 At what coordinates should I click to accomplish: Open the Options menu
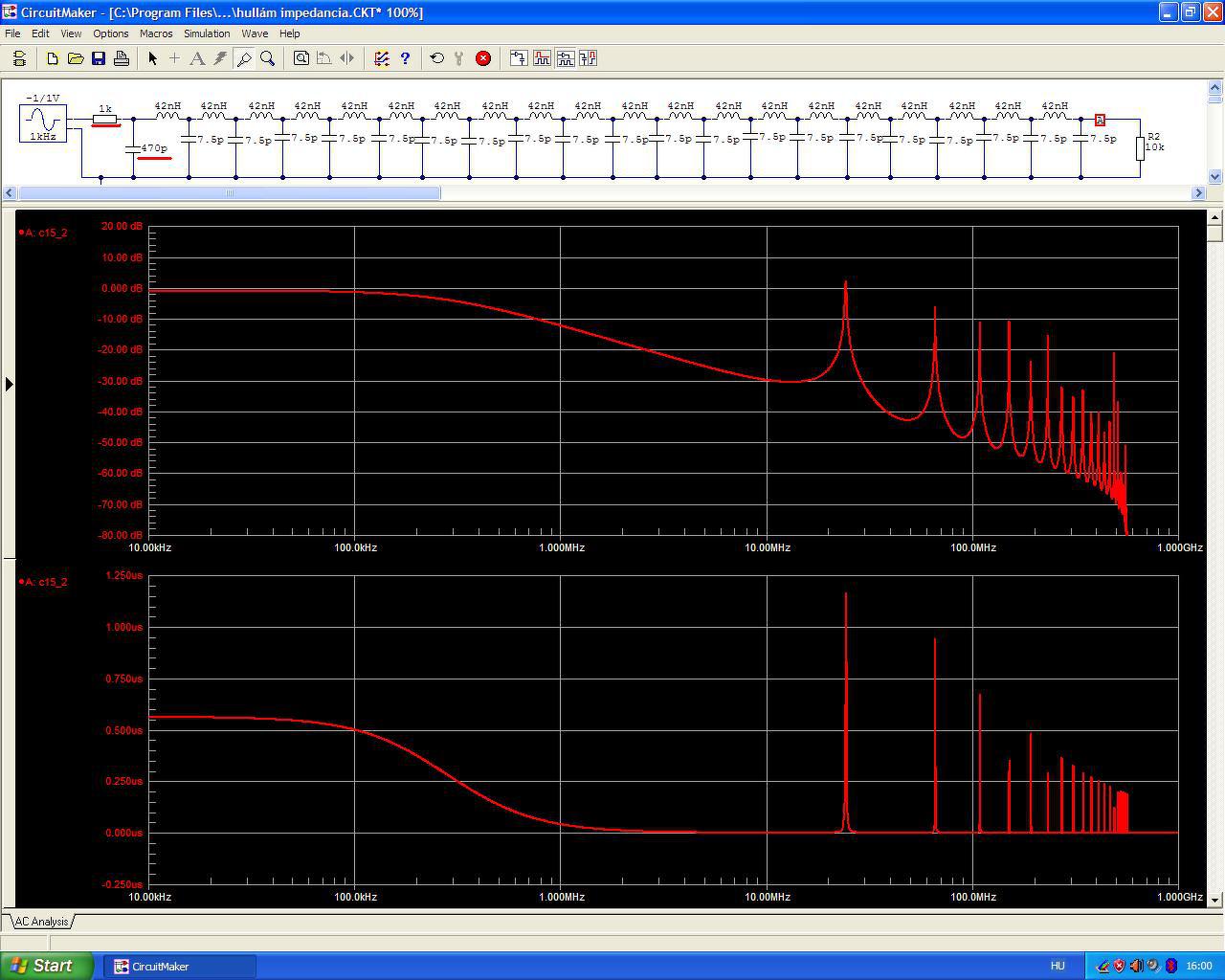(x=111, y=33)
